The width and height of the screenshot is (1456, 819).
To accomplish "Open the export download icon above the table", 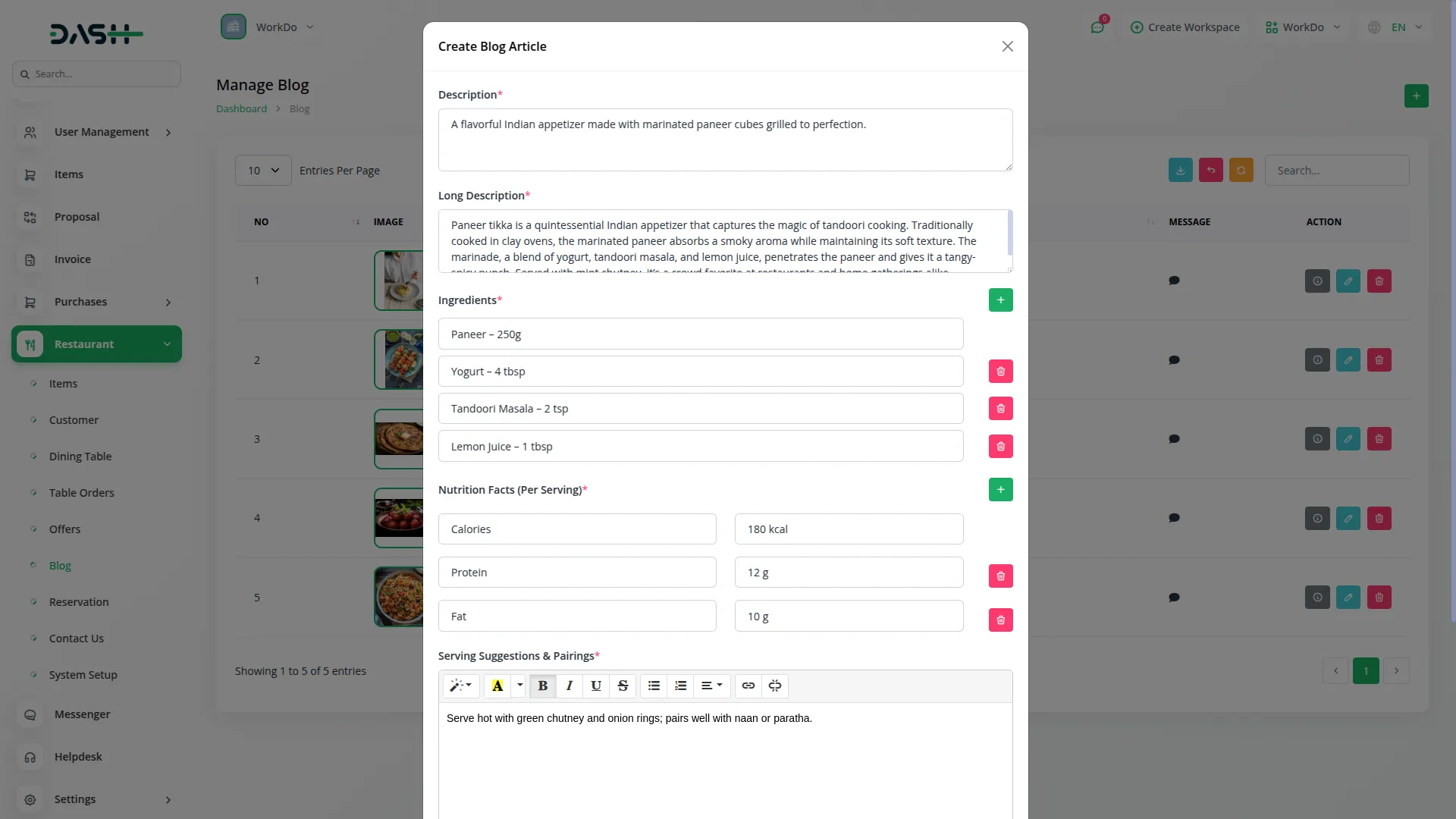I will tap(1180, 170).
